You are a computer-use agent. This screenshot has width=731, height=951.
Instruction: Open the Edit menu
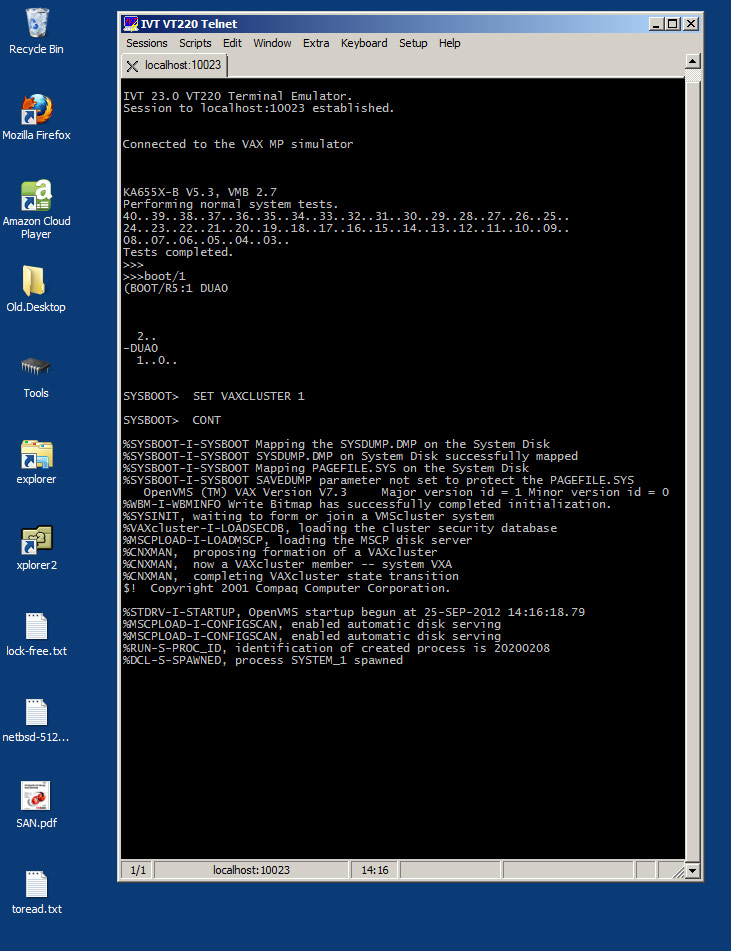pos(232,43)
